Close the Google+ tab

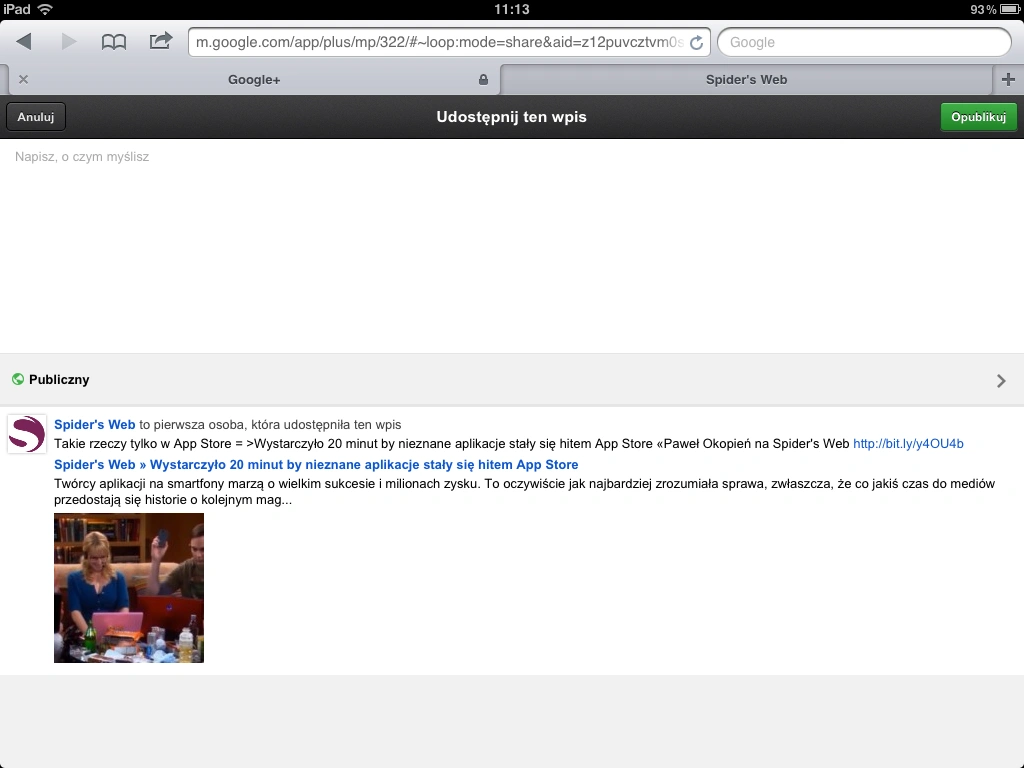pyautogui.click(x=24, y=80)
